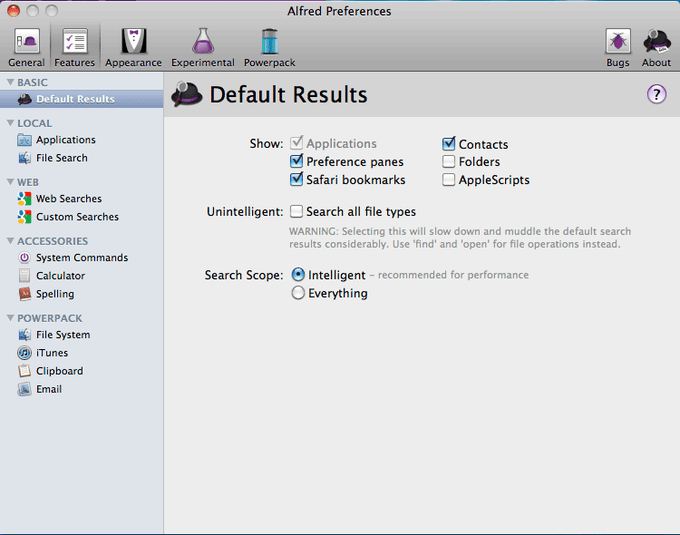Uncheck the Contacts checkbox
Viewport: 680px width, 535px height.
tap(449, 144)
